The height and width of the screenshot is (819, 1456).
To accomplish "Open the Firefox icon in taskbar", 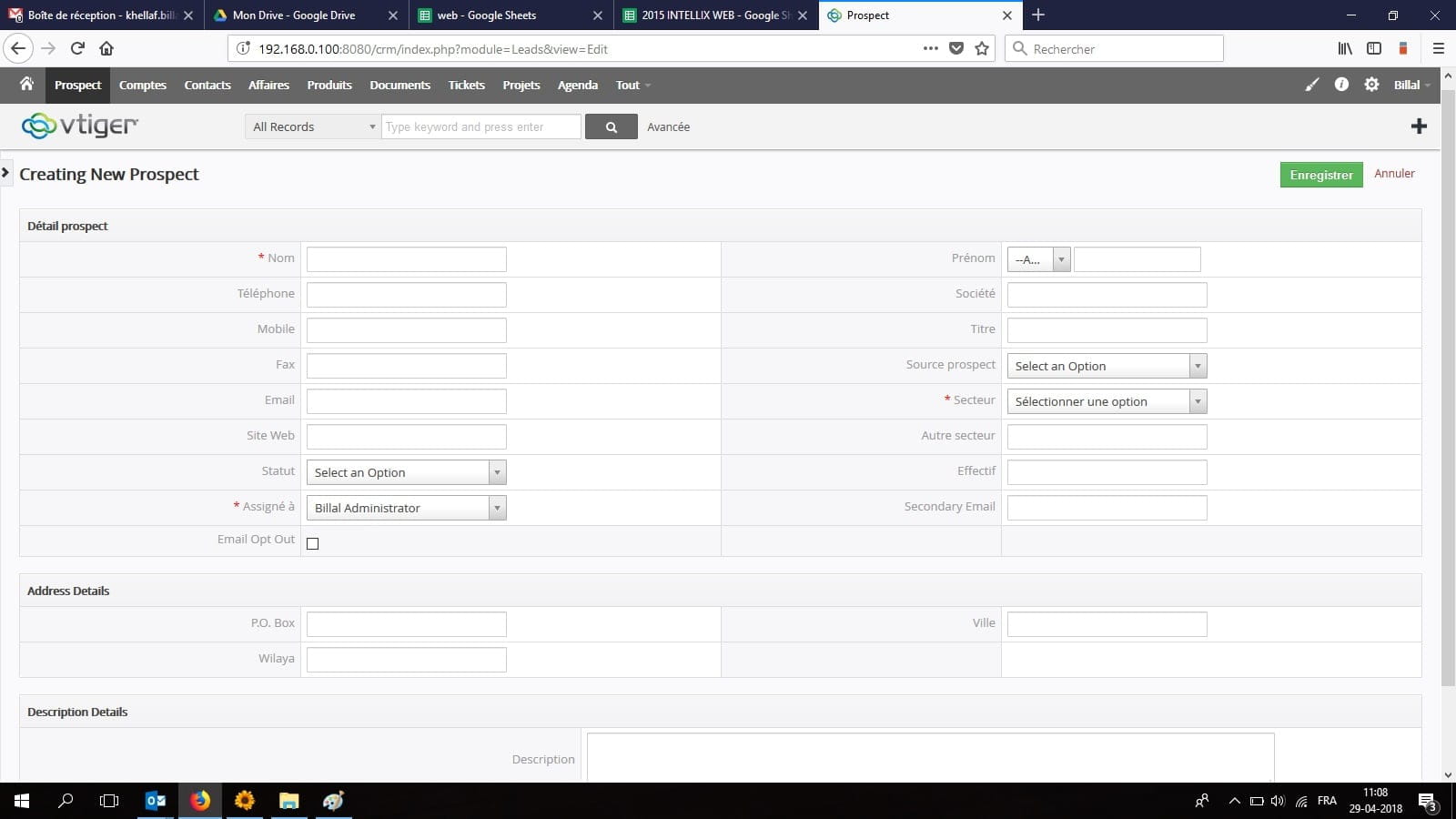I will tap(200, 801).
